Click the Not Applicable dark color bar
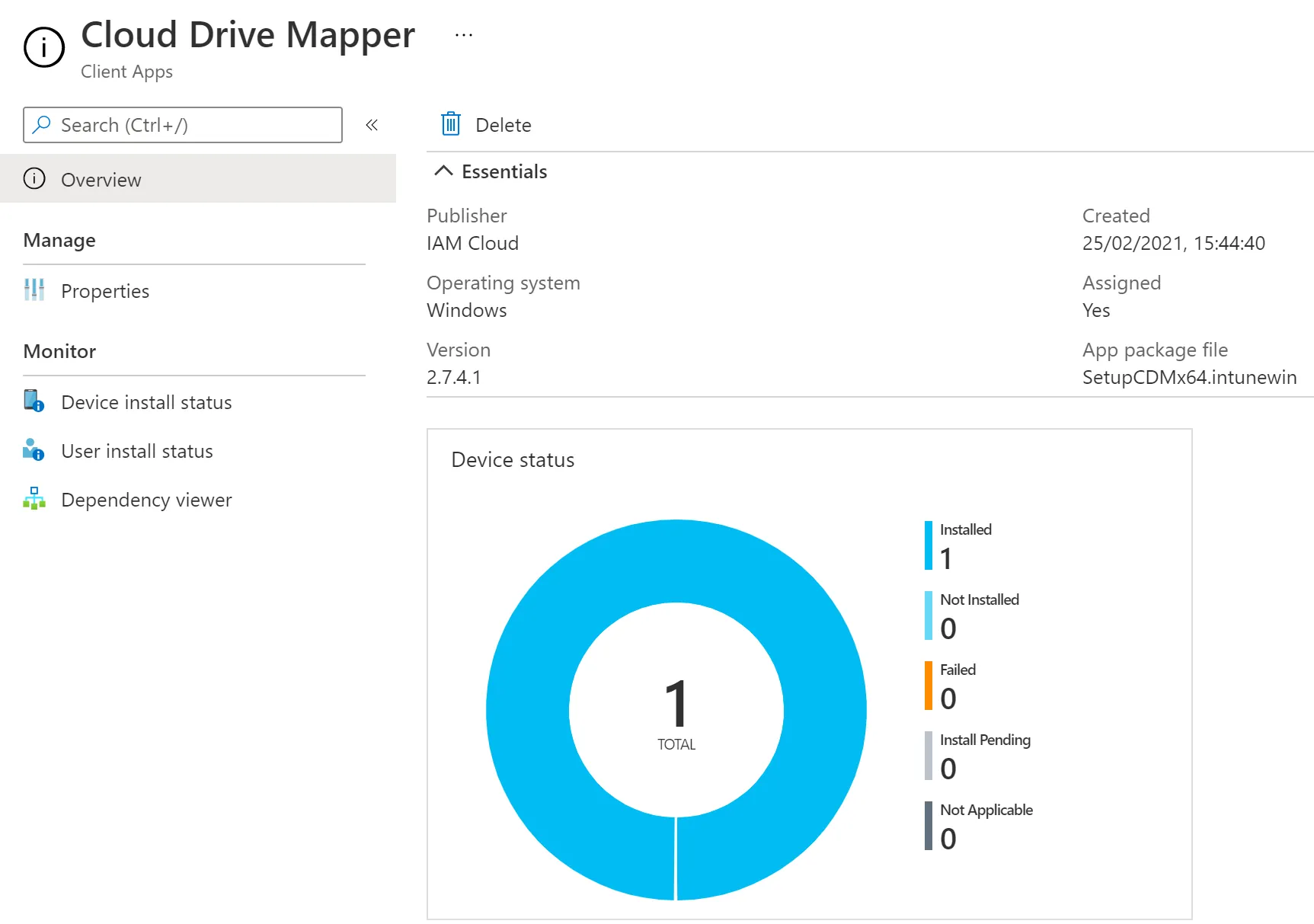Image resolution: width=1314 pixels, height=924 pixels. 928,826
